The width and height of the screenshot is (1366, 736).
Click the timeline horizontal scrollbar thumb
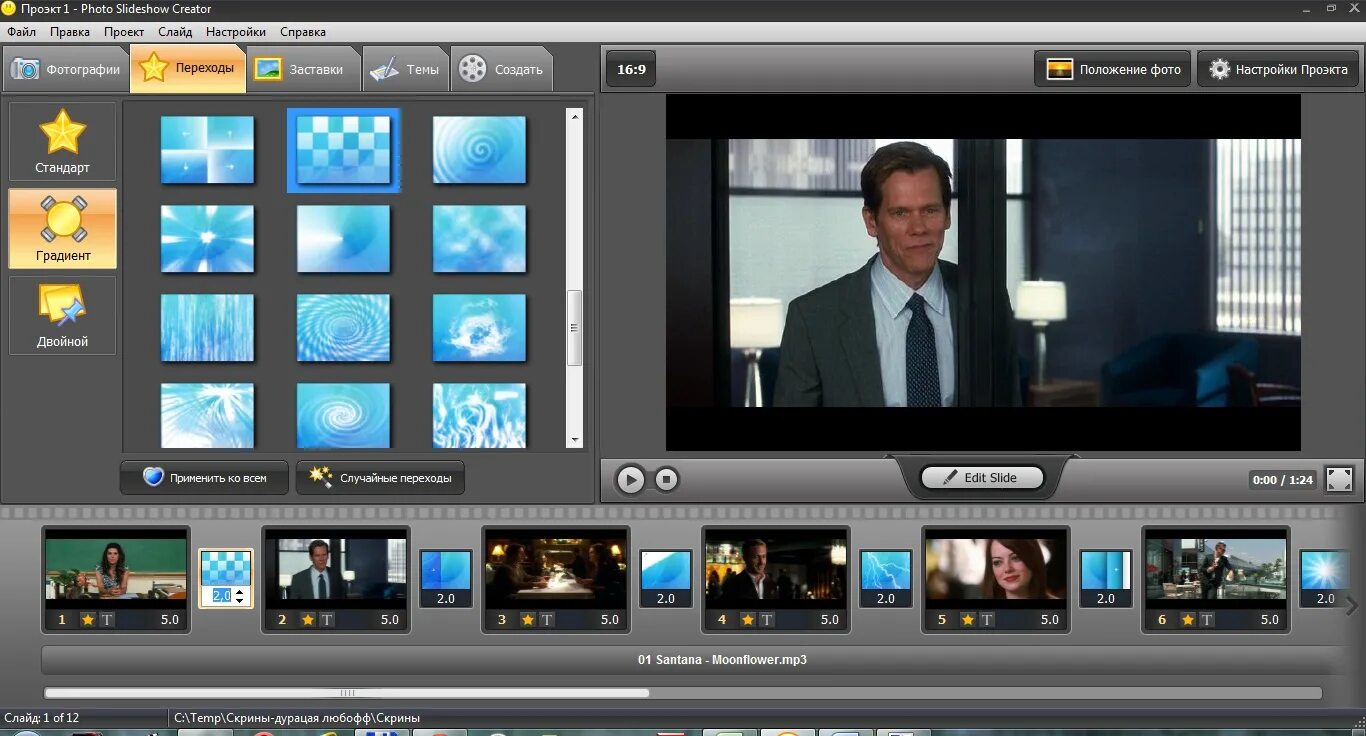pos(347,692)
